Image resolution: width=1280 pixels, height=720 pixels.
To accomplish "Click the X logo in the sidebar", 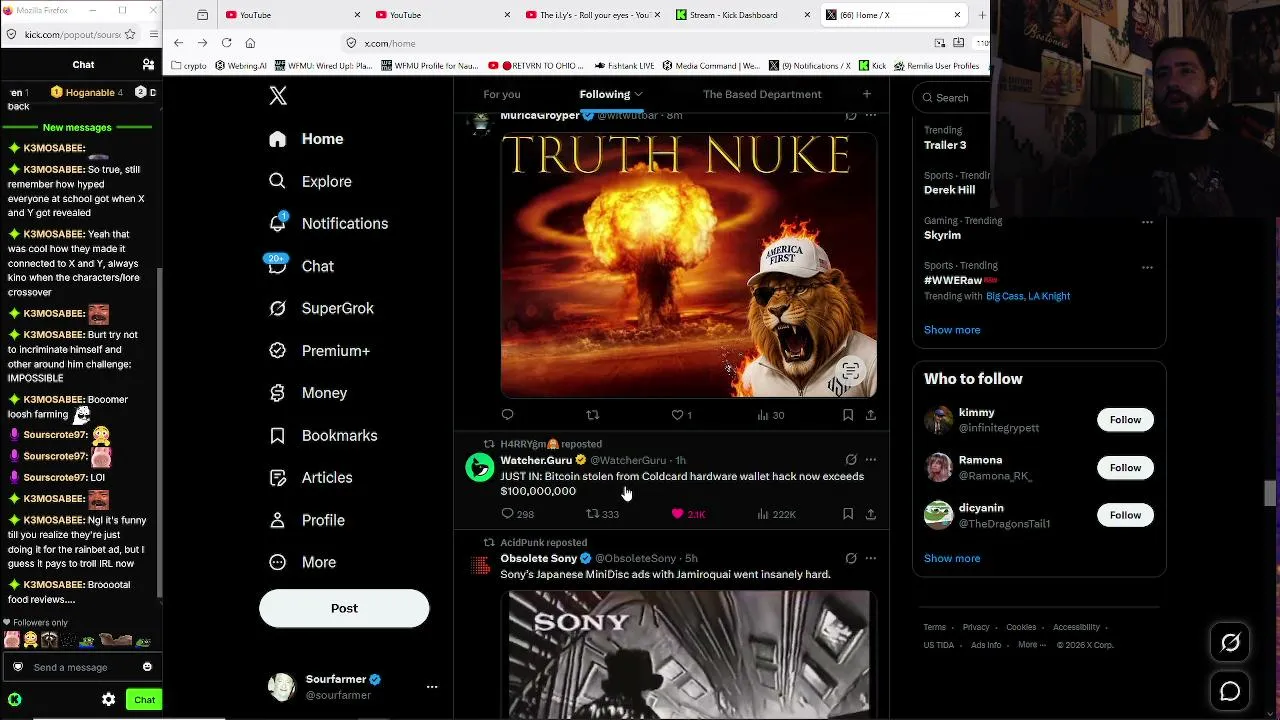I will tap(278, 95).
